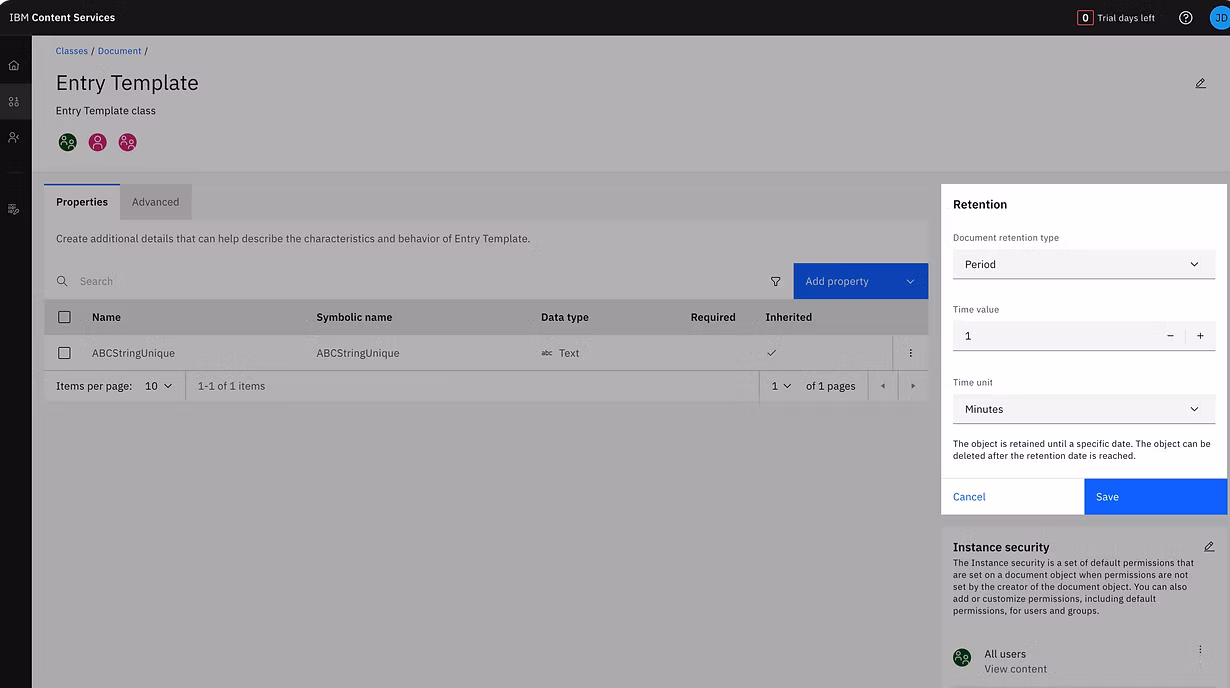Open Document retention type dropdown

coord(1084,265)
